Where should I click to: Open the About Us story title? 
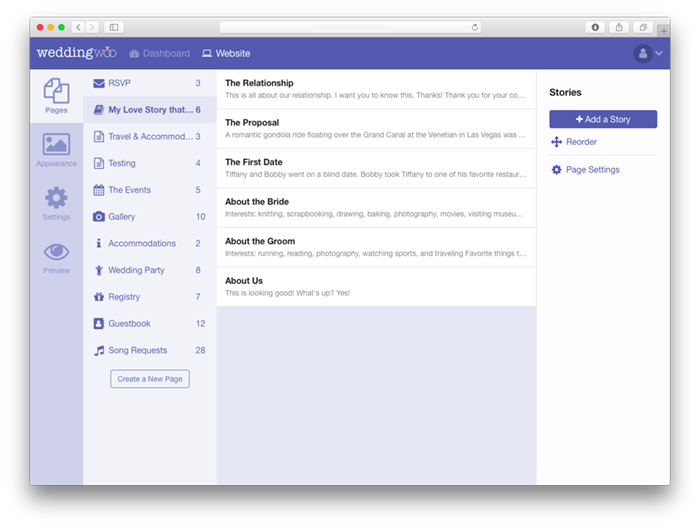[244, 281]
